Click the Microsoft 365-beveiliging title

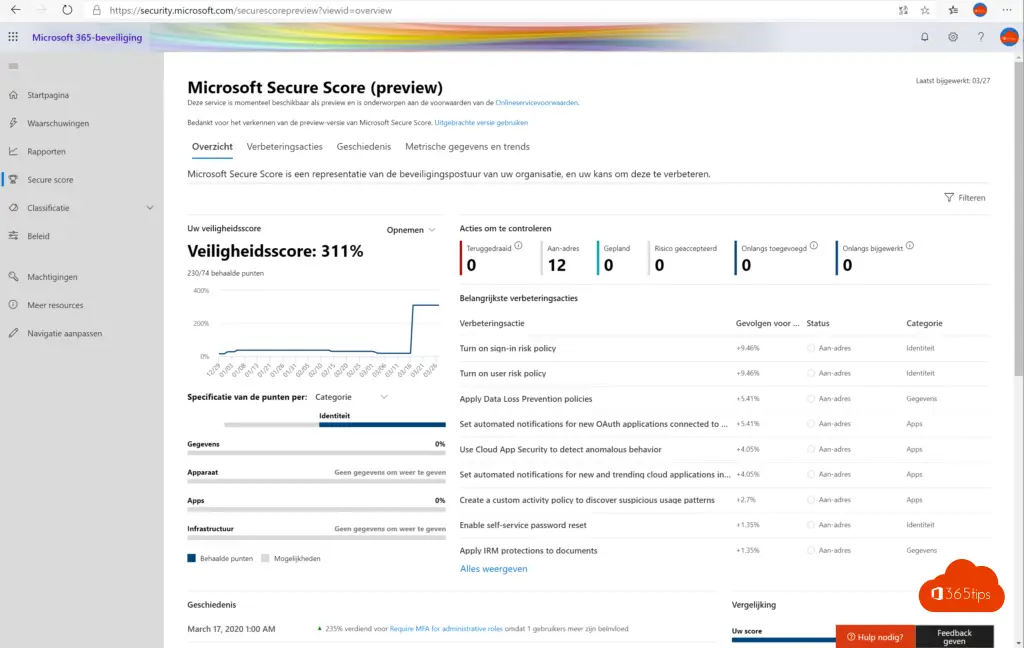87,37
